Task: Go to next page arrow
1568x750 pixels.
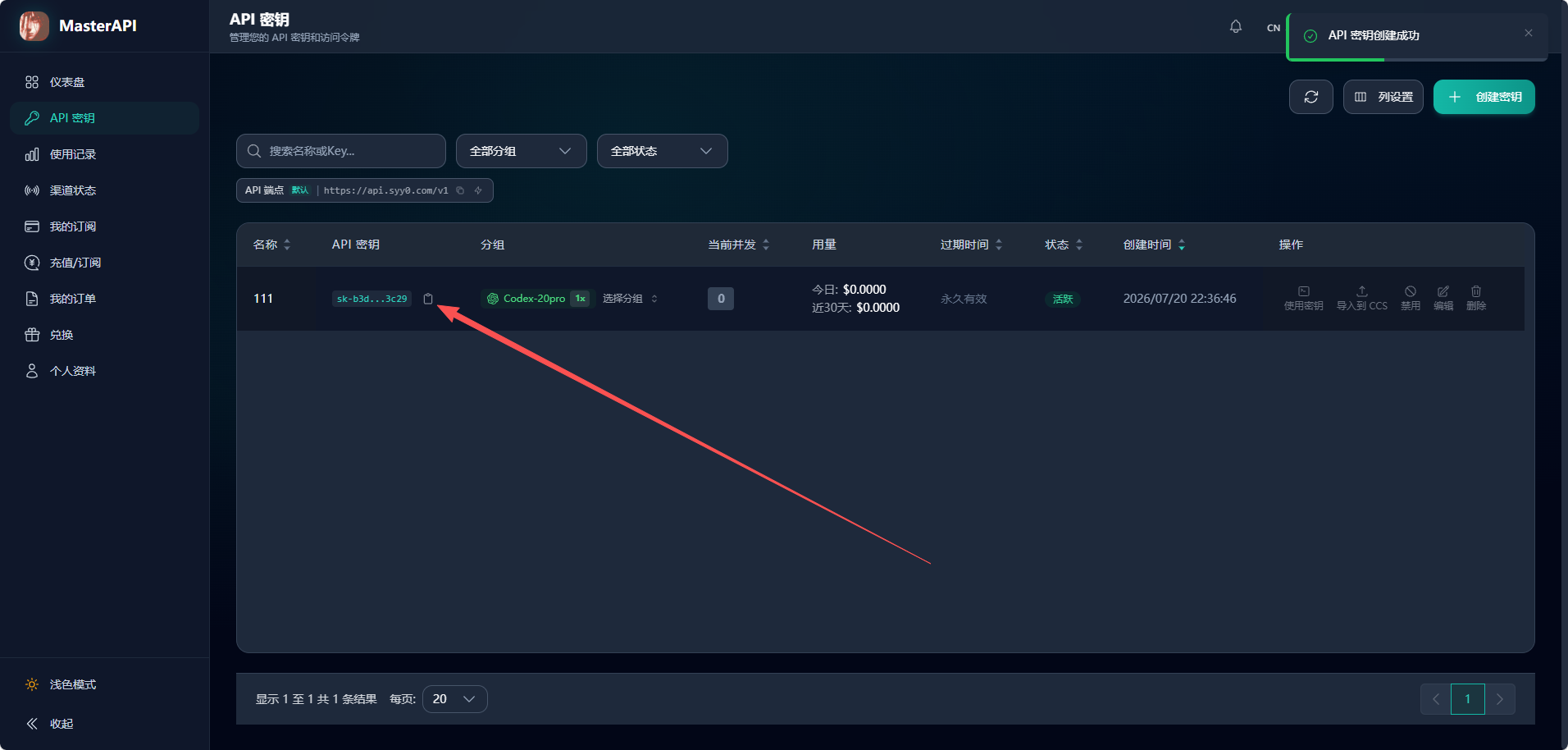Action: (1500, 699)
